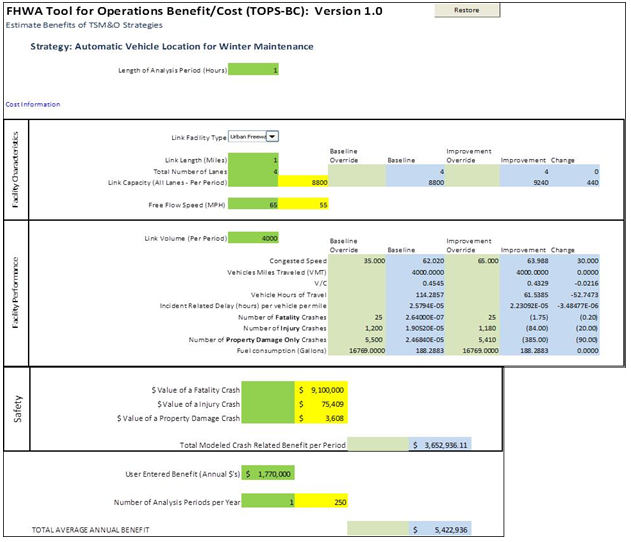This screenshot has height=542, width=631.
Task: Click the V/C baseline value 0.4545
Action: tap(415, 283)
